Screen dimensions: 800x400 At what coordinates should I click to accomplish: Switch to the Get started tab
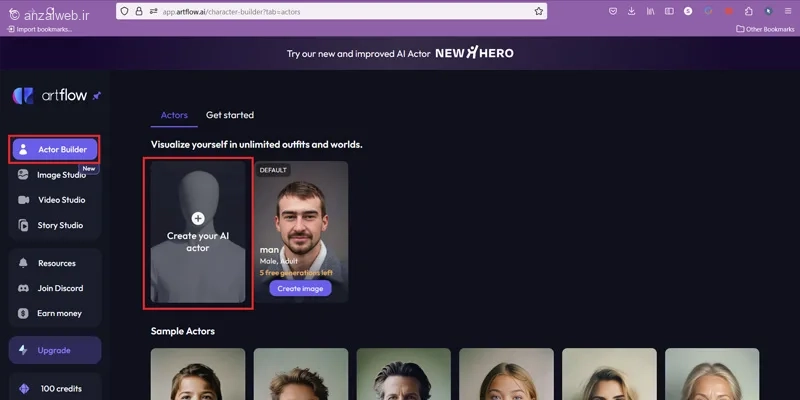click(230, 115)
